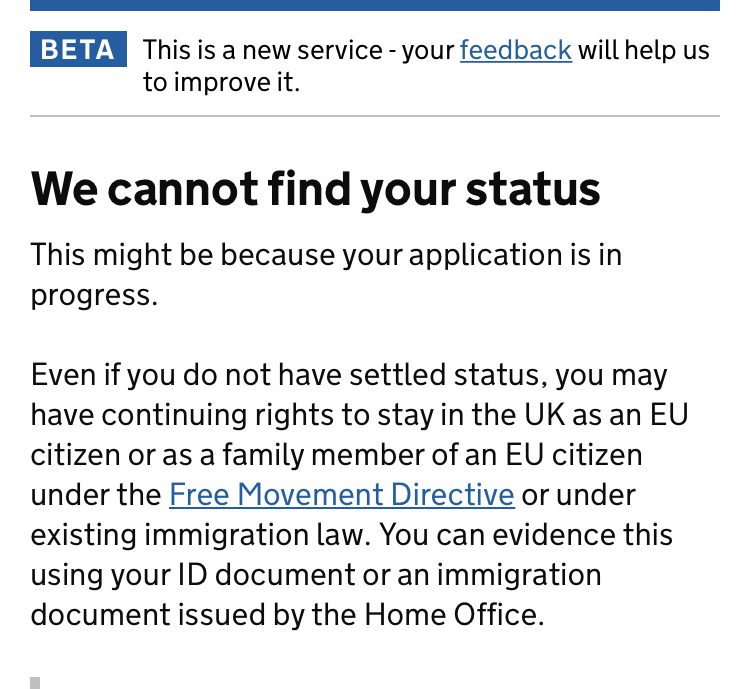Click the grey square at bottom left
Viewport: 750px width, 689px height.
click(35, 683)
